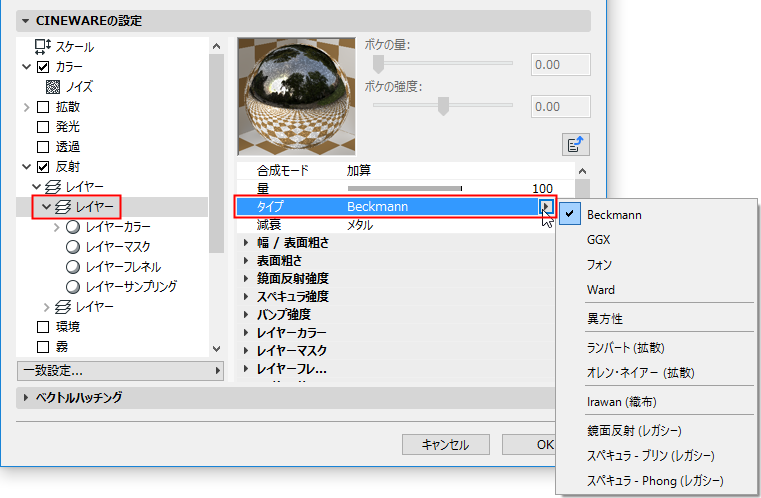Expand the ベクトルハッチング section

[x=26, y=398]
